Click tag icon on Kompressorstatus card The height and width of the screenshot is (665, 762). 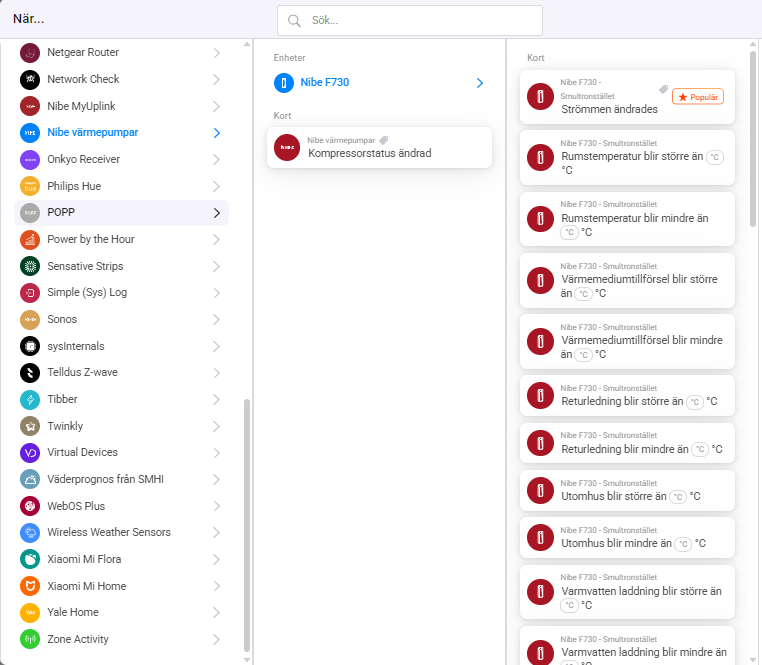384,140
